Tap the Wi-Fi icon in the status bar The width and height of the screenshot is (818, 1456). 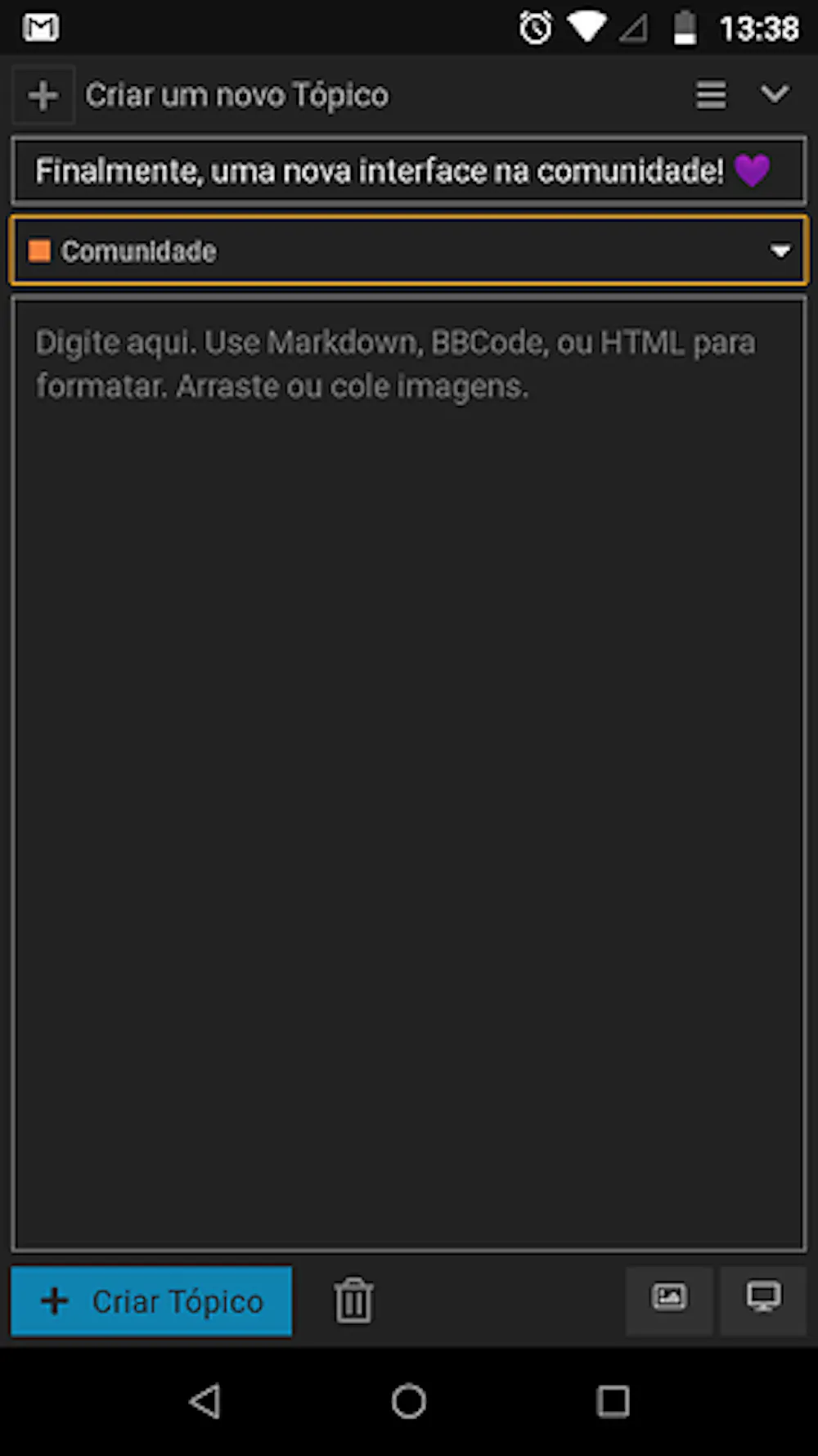(x=587, y=27)
